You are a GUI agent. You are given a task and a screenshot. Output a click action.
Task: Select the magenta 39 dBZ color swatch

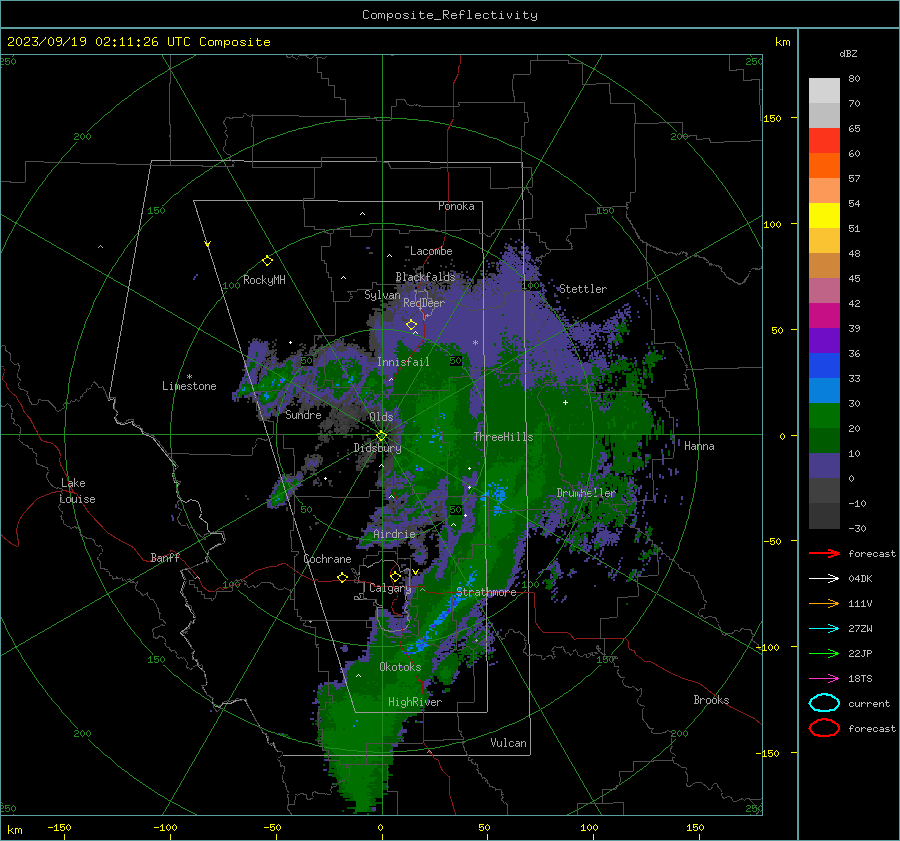[x=824, y=315]
